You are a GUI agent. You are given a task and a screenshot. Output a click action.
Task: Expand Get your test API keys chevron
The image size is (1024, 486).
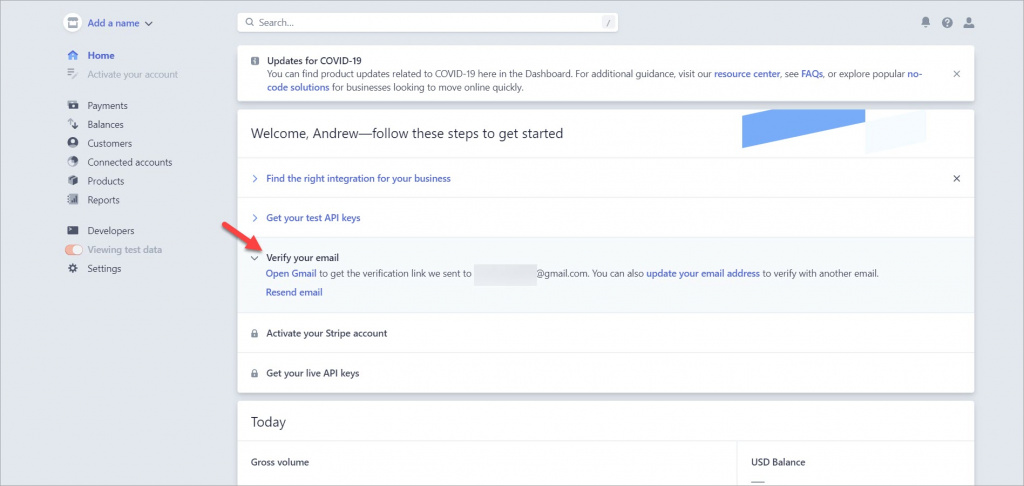255,218
